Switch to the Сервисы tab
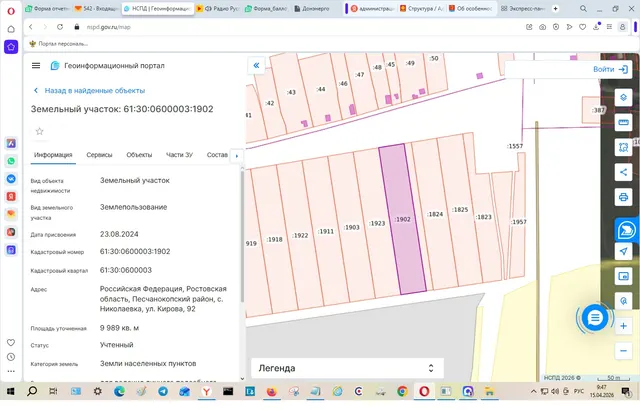 (99, 155)
